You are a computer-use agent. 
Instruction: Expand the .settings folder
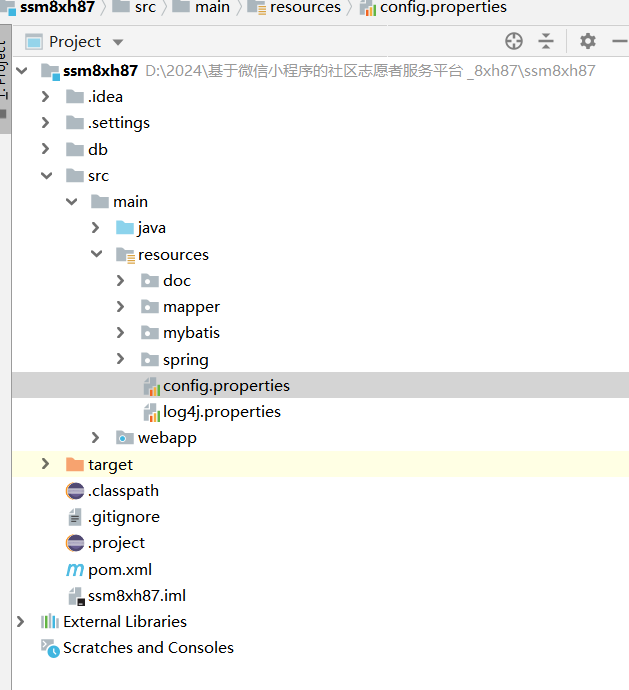pyautogui.click(x=45, y=123)
